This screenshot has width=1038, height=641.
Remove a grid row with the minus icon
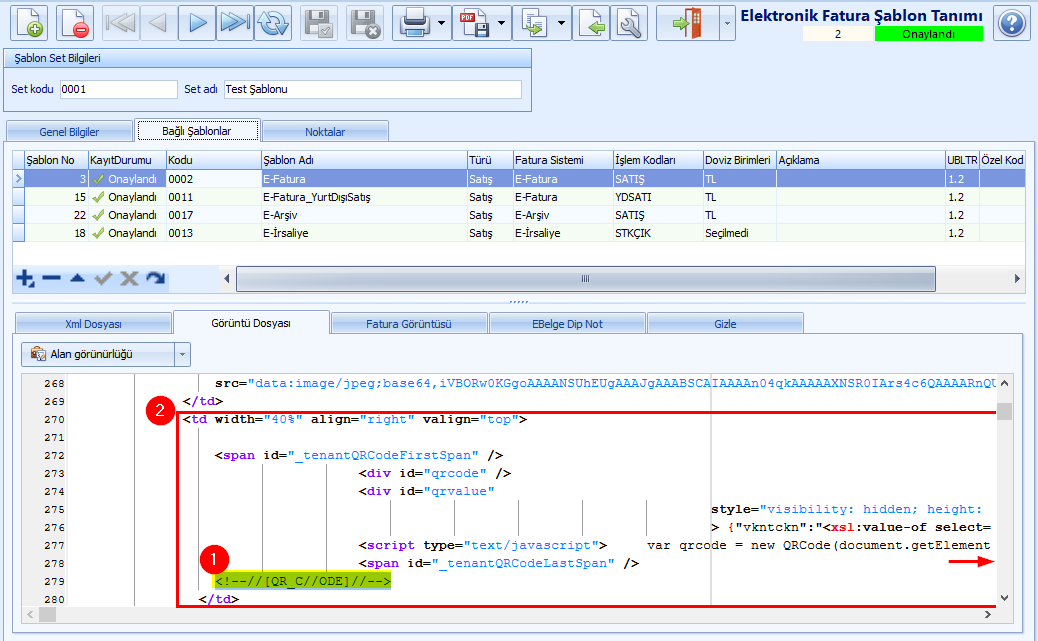click(x=51, y=279)
